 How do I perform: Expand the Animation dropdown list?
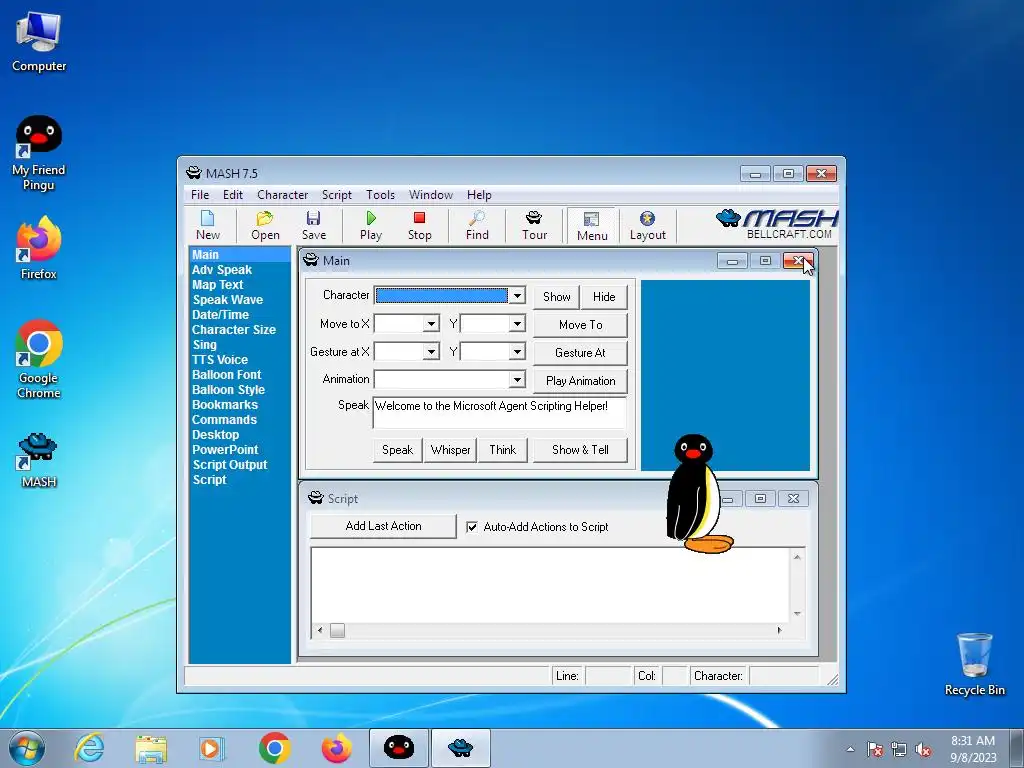coord(517,379)
